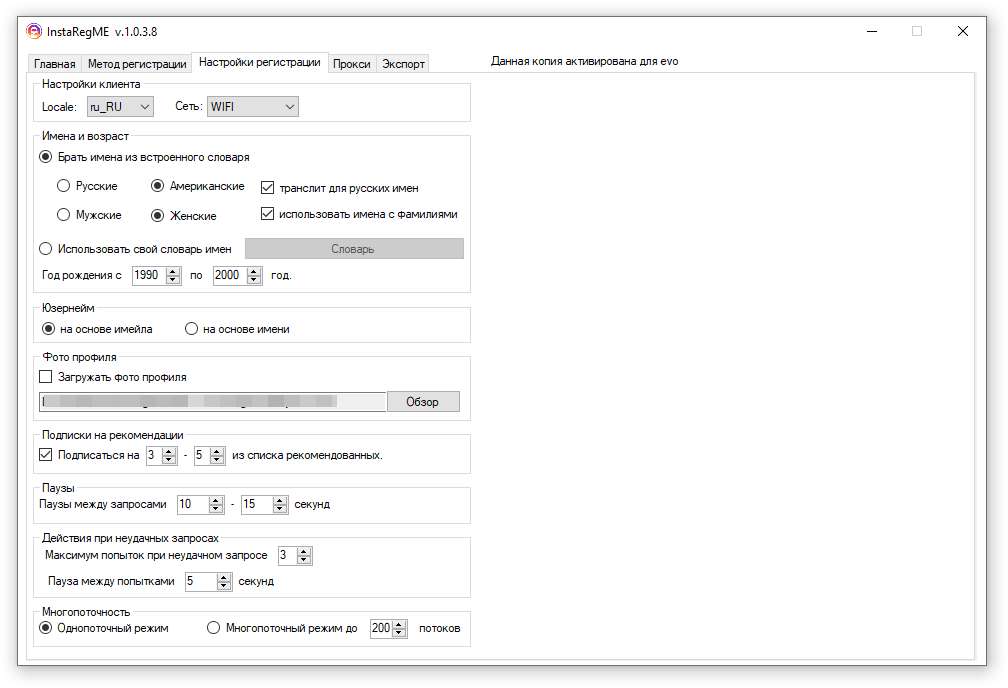This screenshot has height=688, width=1008.
Task: Decrease the 15 seconds pause maximum
Action: 280,509
